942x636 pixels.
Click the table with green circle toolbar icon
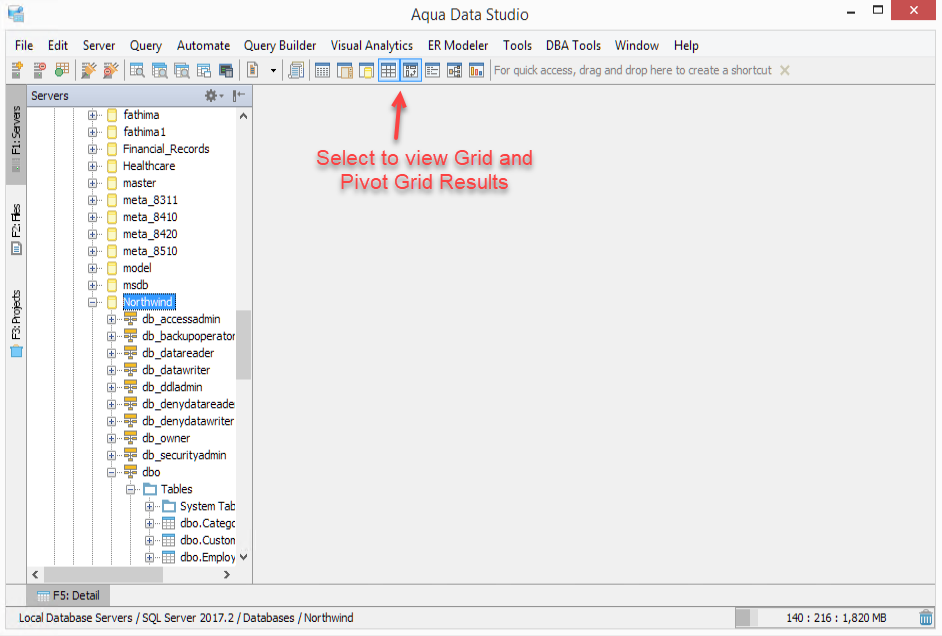click(62, 70)
